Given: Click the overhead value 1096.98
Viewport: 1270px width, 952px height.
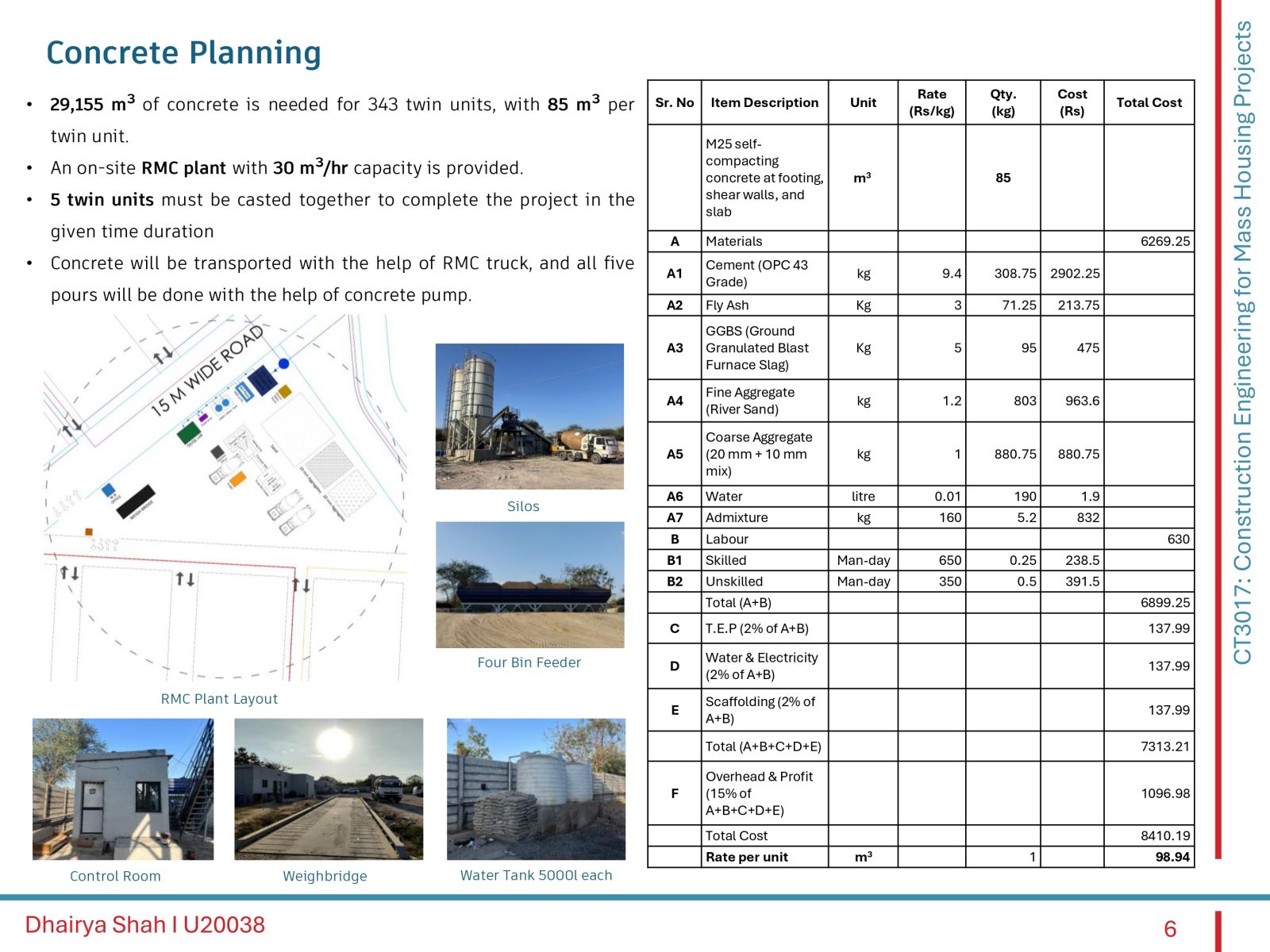Looking at the screenshot, I should pyautogui.click(x=1165, y=793).
